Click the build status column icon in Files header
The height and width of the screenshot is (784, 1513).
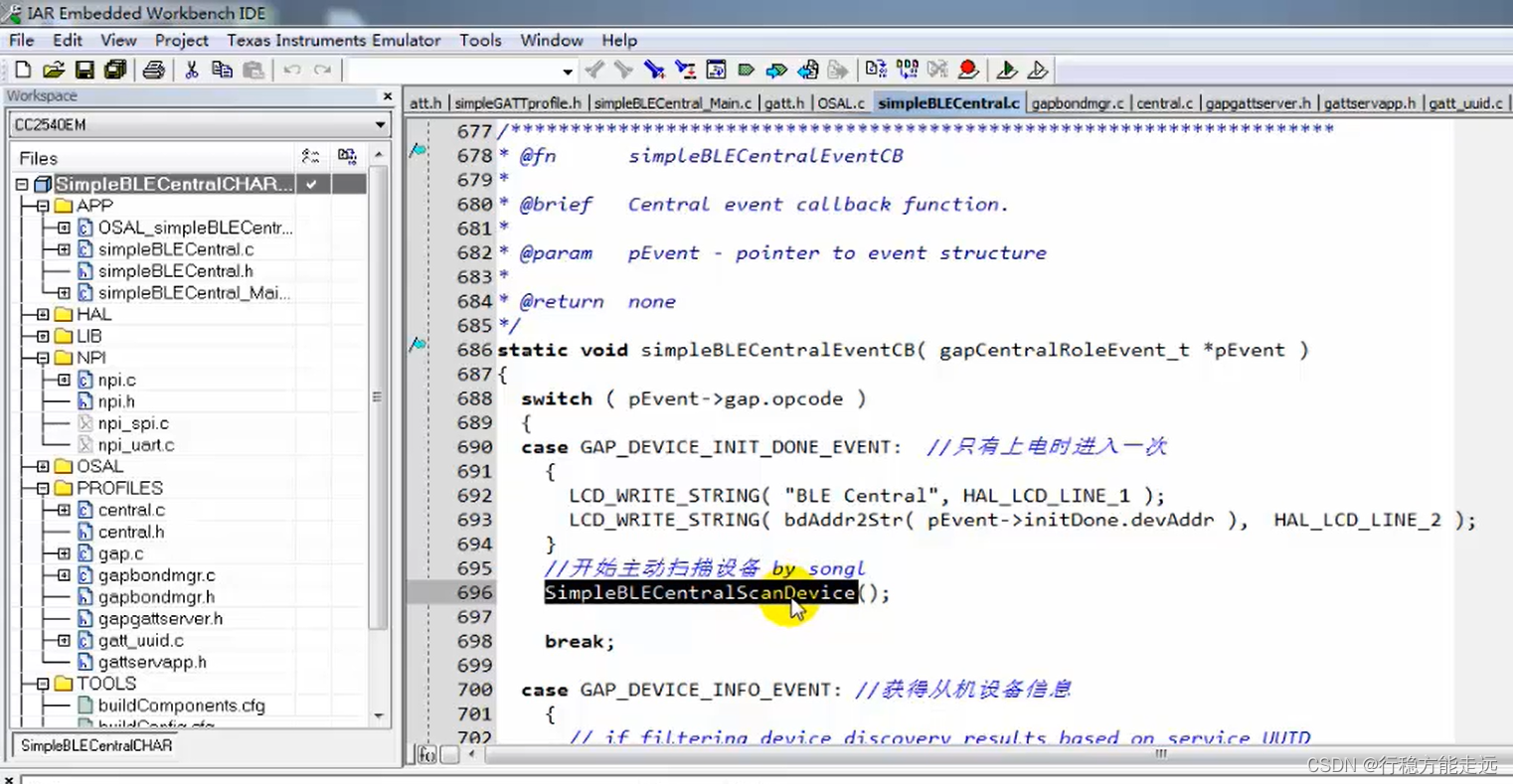[347, 157]
